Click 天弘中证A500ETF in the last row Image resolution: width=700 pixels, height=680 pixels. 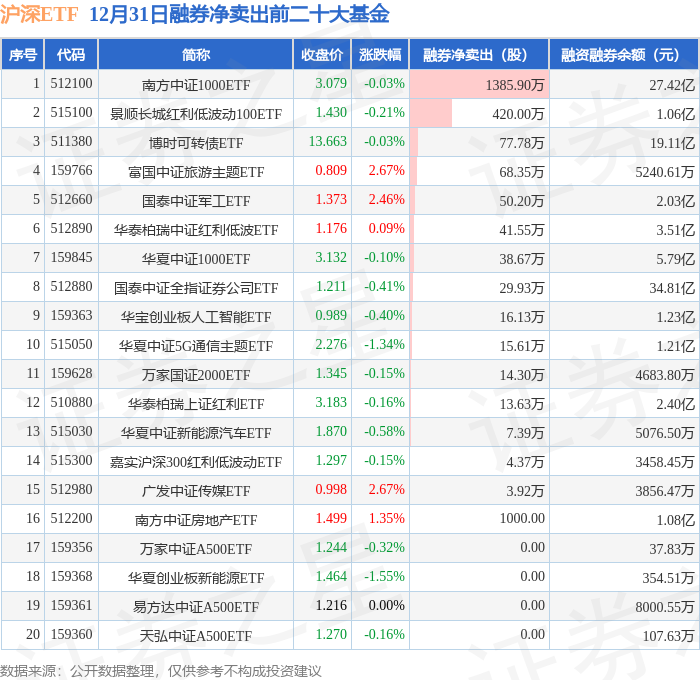(x=196, y=636)
